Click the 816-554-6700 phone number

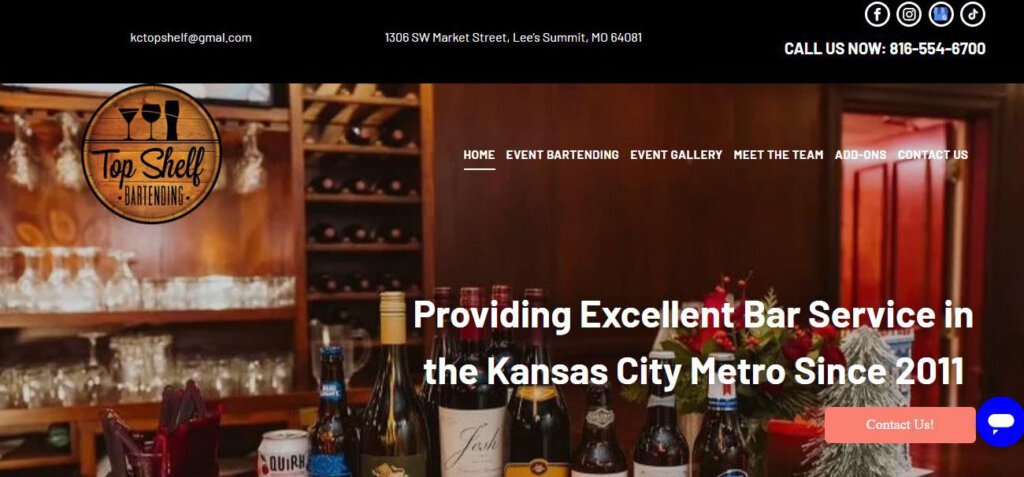937,48
